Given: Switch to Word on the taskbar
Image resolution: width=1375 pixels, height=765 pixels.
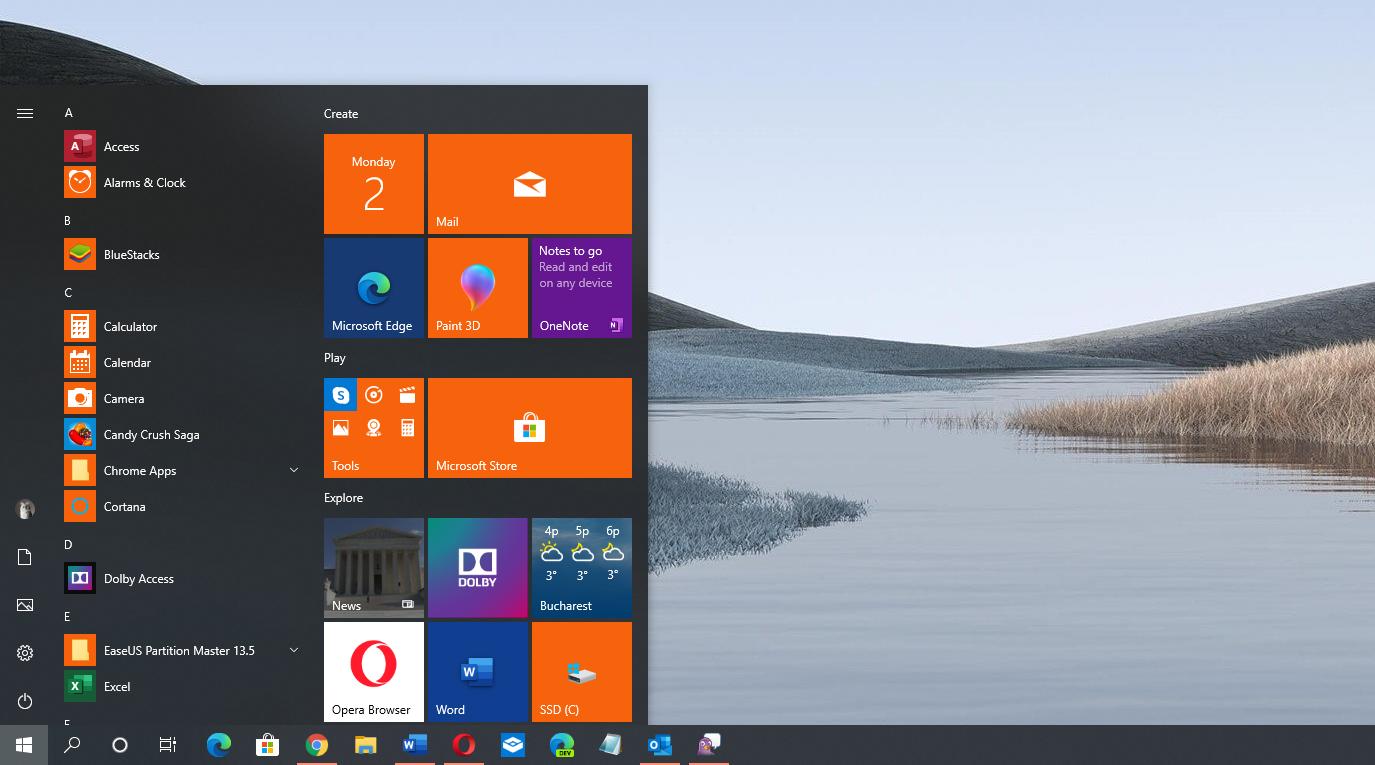Looking at the screenshot, I should pyautogui.click(x=414, y=745).
